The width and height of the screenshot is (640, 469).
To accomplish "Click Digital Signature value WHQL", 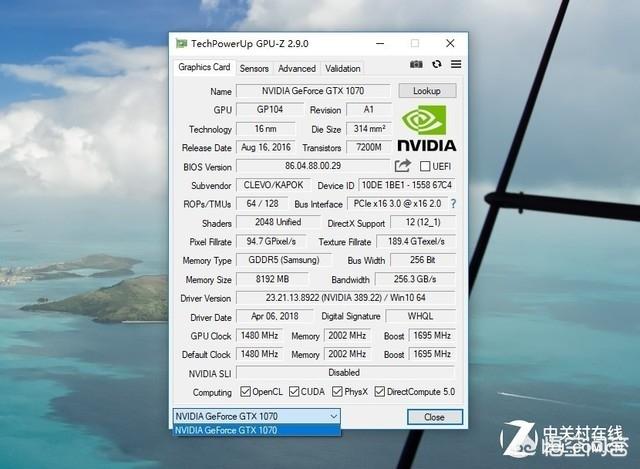I will click(420, 316).
